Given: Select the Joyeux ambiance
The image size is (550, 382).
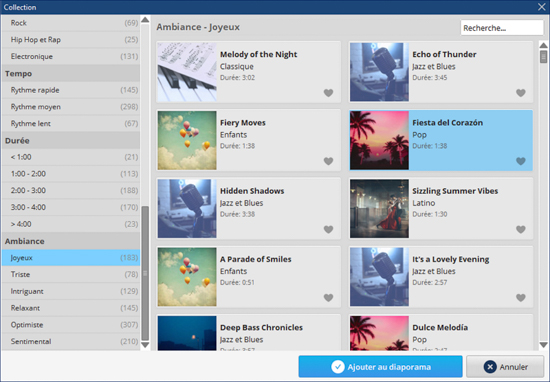Looking at the screenshot, I should click(x=71, y=258).
